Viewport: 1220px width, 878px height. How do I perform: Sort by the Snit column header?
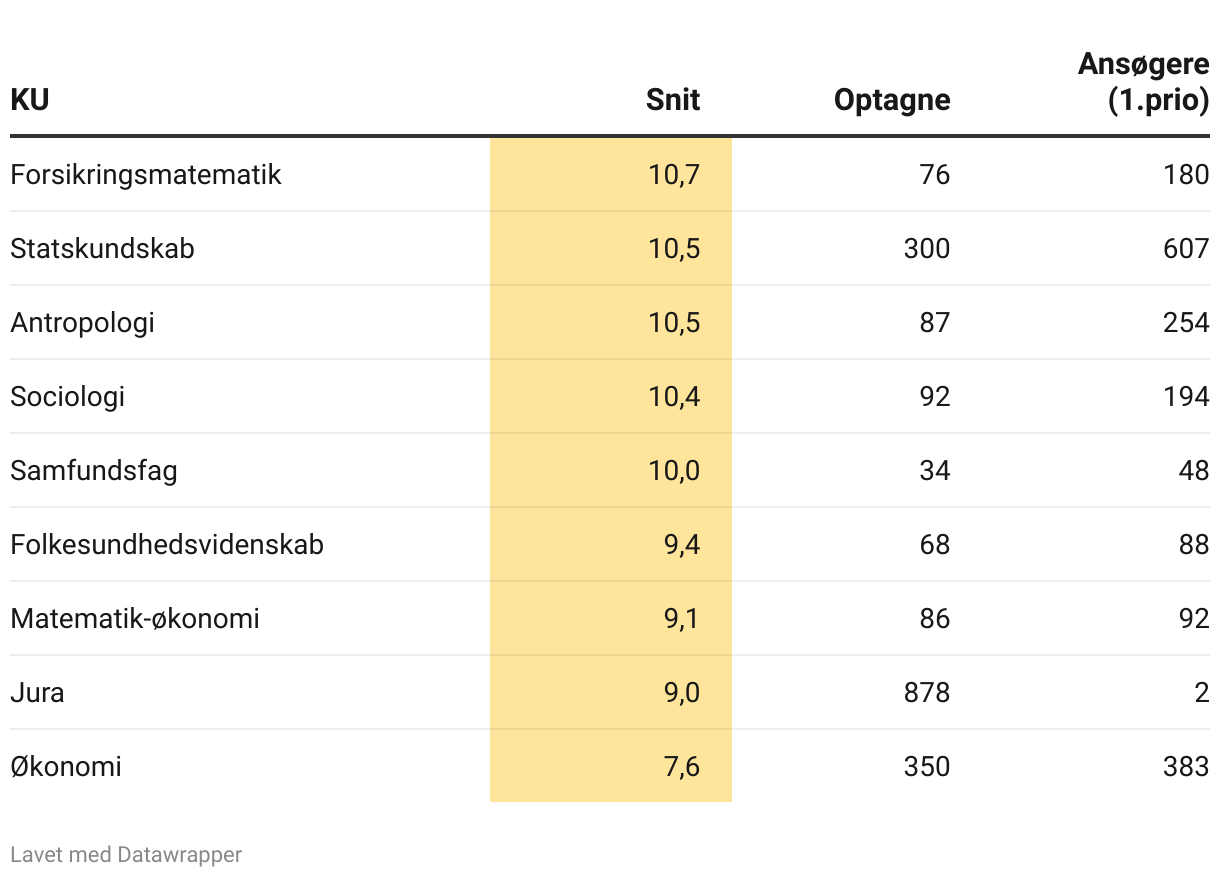673,100
